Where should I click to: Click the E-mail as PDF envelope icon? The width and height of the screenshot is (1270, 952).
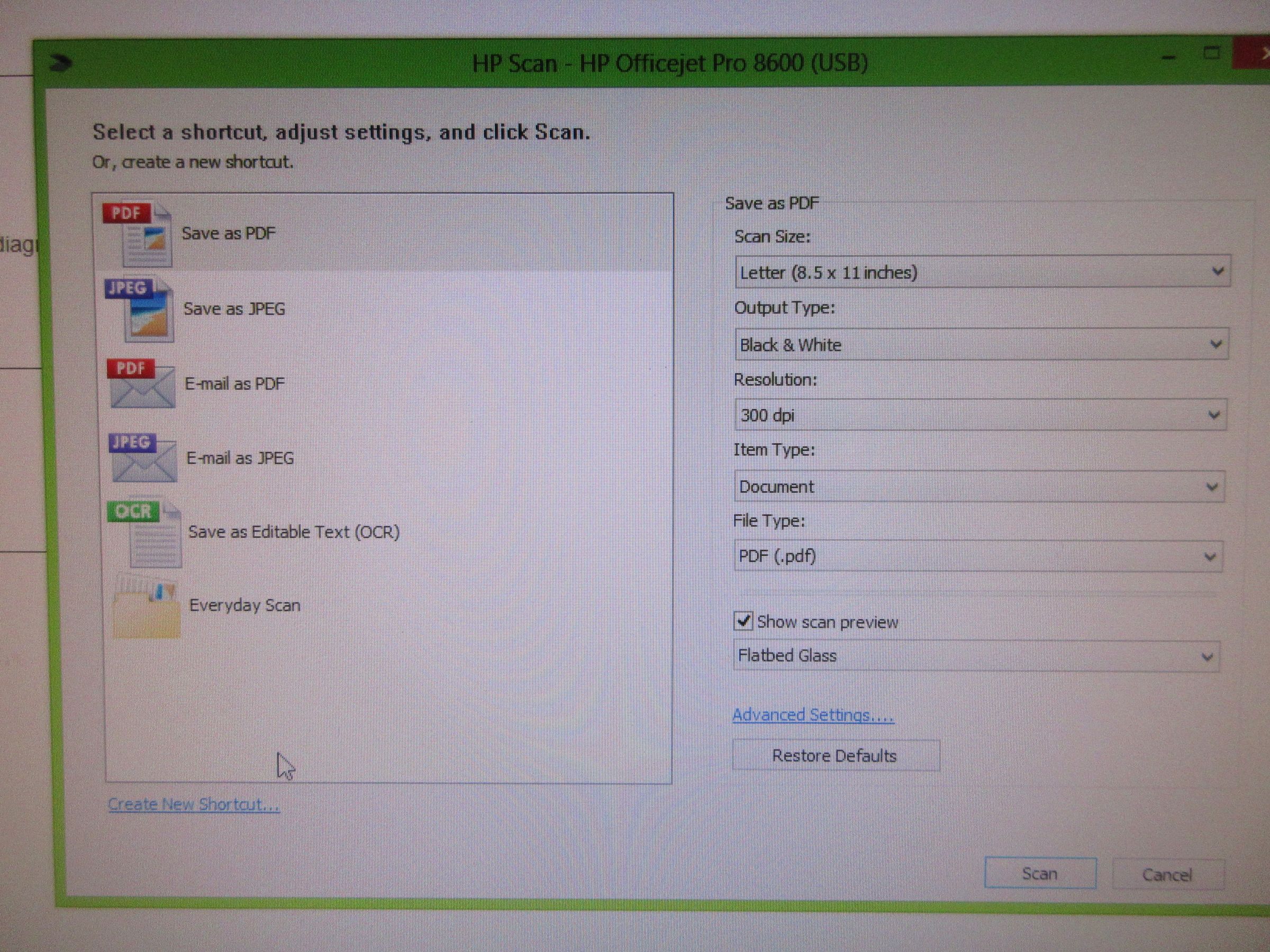(141, 385)
